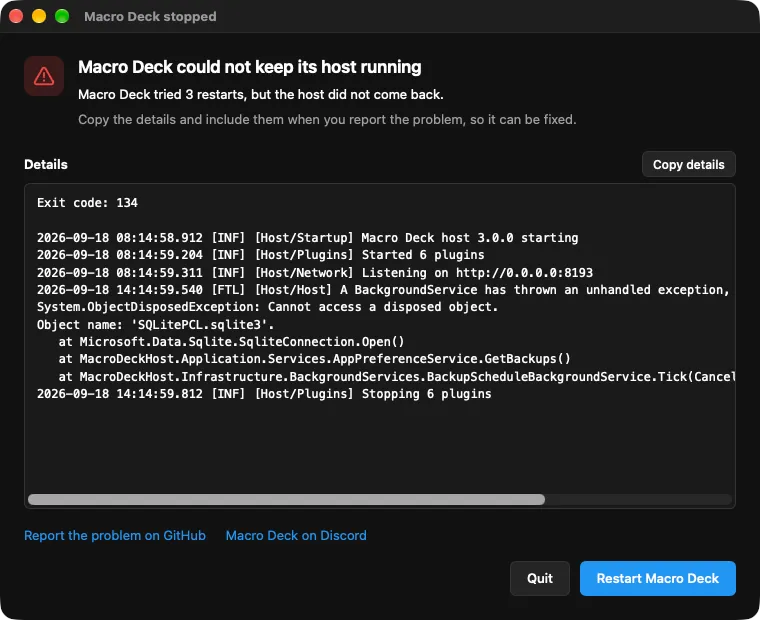Click the 'Listening on http://0.0.0.0:8193' line

[x=315, y=272]
